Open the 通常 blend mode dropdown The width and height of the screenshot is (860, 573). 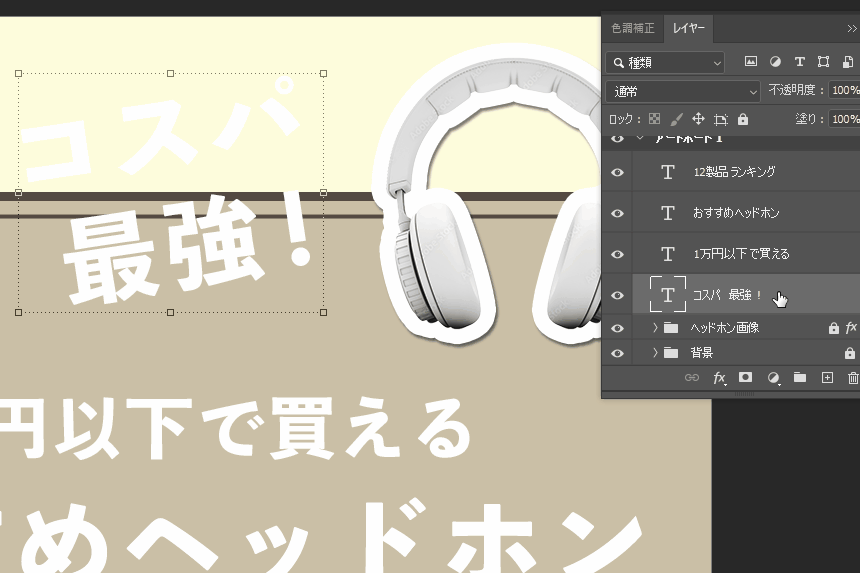(x=683, y=92)
